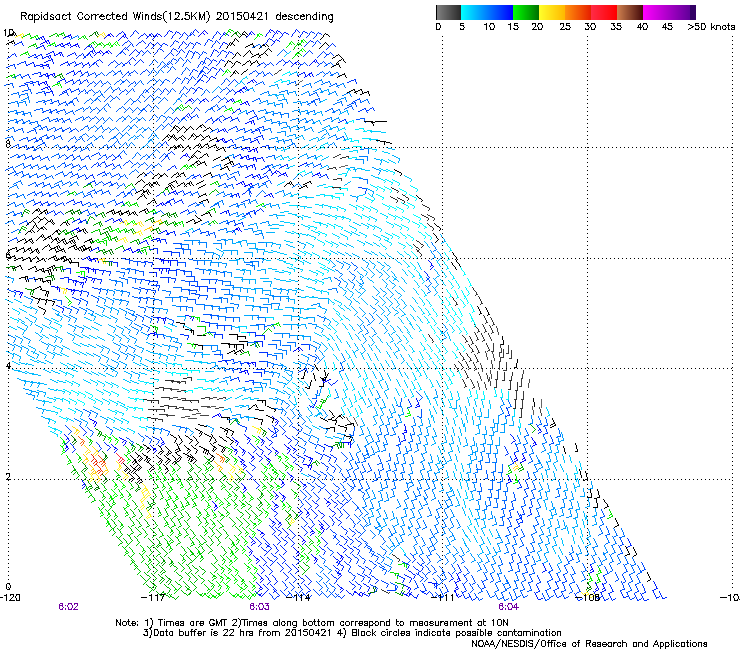740x650 pixels.
Task: Click the red 30-35 knots color swatch
Action: 604,12
